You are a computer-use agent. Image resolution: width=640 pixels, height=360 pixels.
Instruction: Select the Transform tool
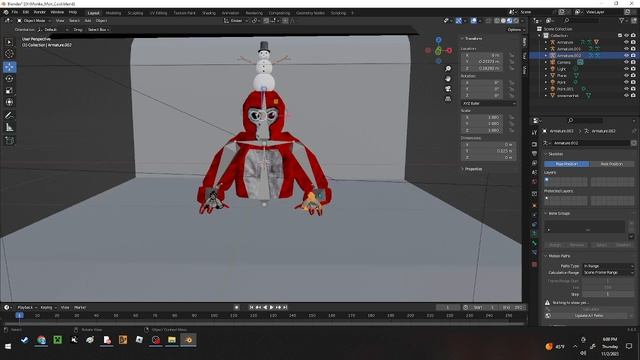pos(9,102)
